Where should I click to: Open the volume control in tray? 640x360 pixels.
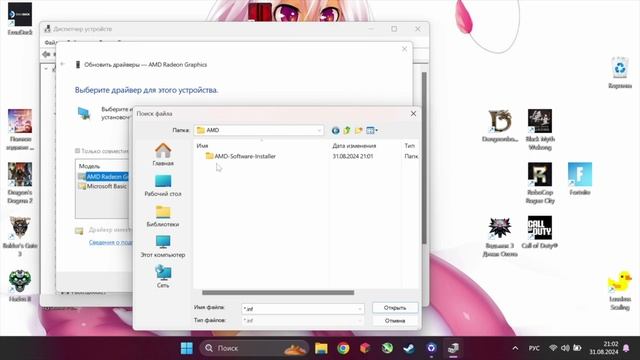pos(565,348)
